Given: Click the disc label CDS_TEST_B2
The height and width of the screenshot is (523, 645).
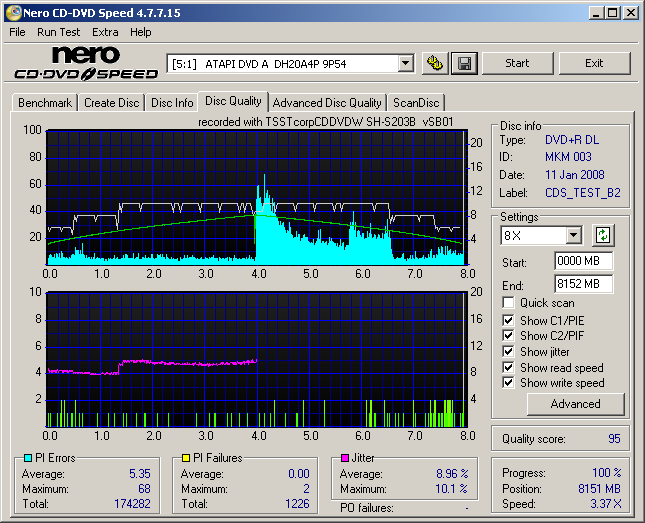Looking at the screenshot, I should click(582, 193).
